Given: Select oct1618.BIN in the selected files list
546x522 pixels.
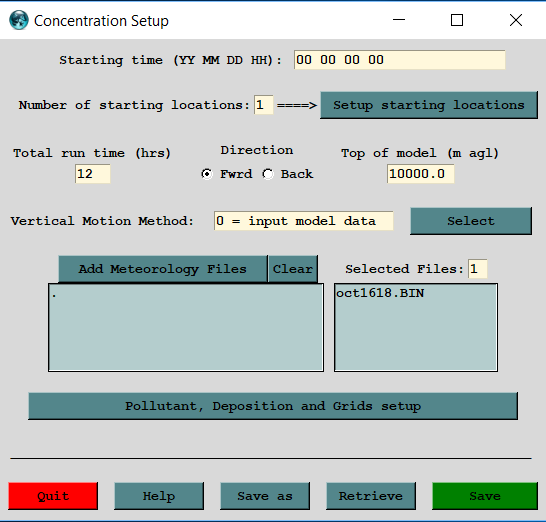Looking at the screenshot, I should pyautogui.click(x=380, y=293).
